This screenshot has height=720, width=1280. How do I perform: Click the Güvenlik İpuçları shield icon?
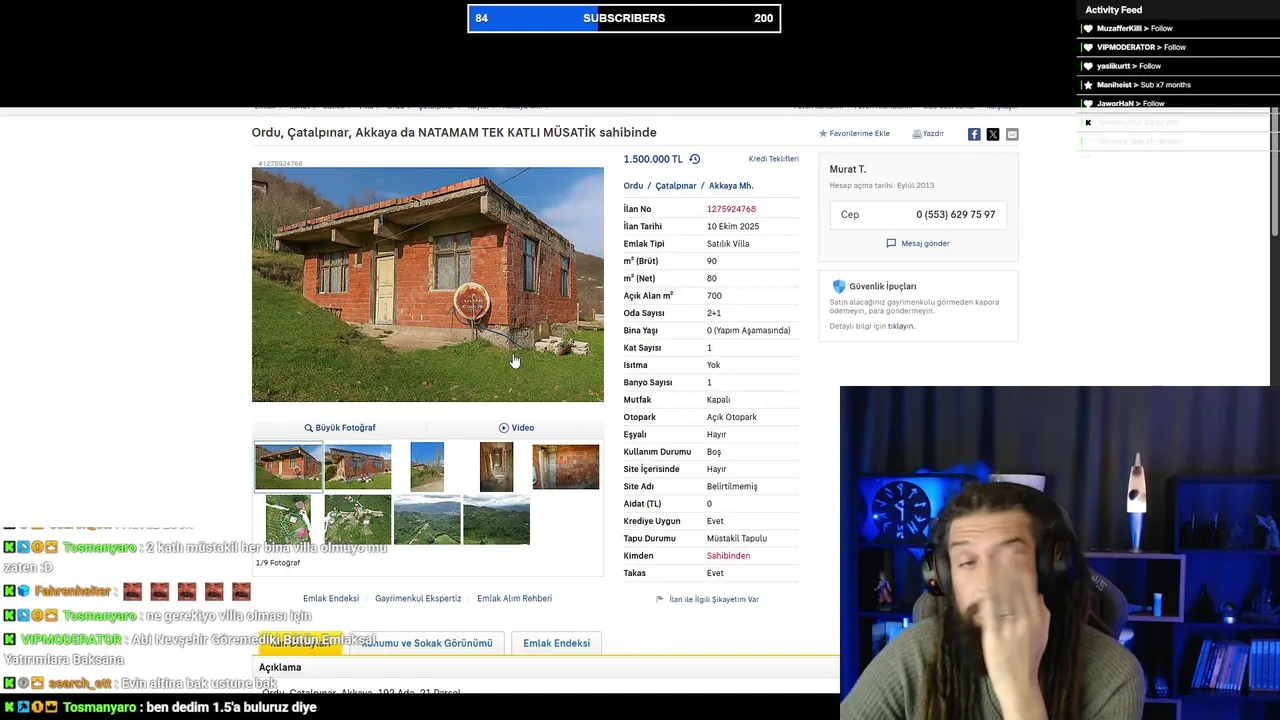pos(839,286)
